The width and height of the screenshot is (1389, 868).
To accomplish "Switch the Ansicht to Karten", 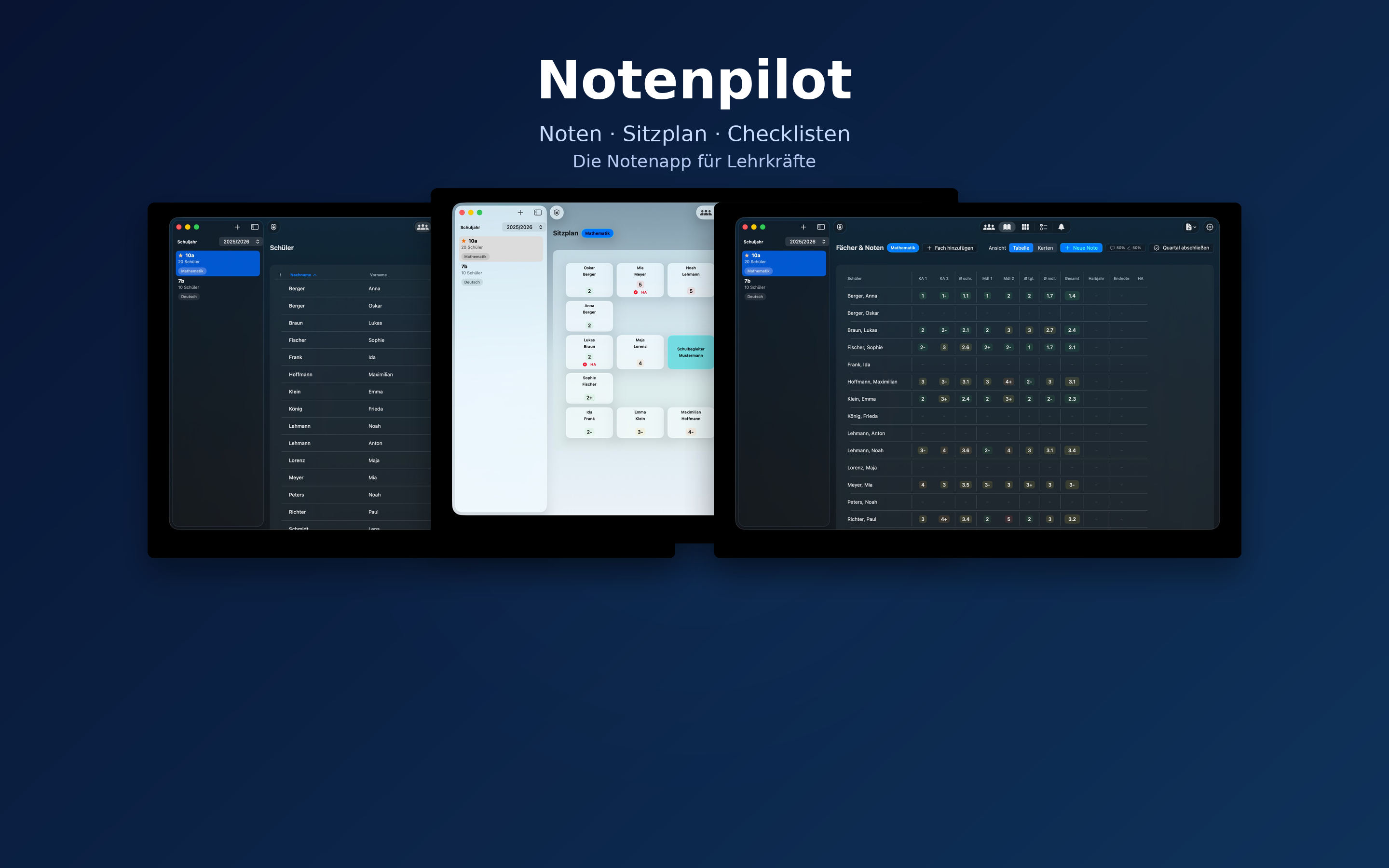I will point(1045,248).
